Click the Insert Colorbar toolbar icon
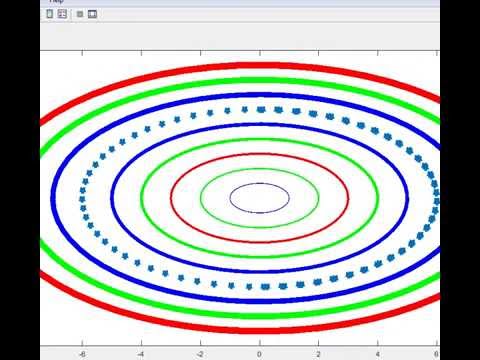 point(50,14)
